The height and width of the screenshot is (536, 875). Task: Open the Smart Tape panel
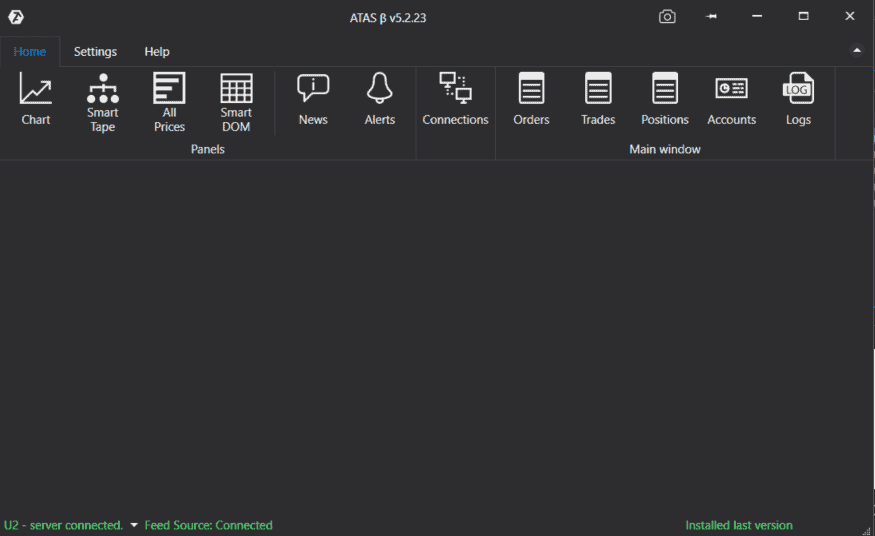[103, 103]
